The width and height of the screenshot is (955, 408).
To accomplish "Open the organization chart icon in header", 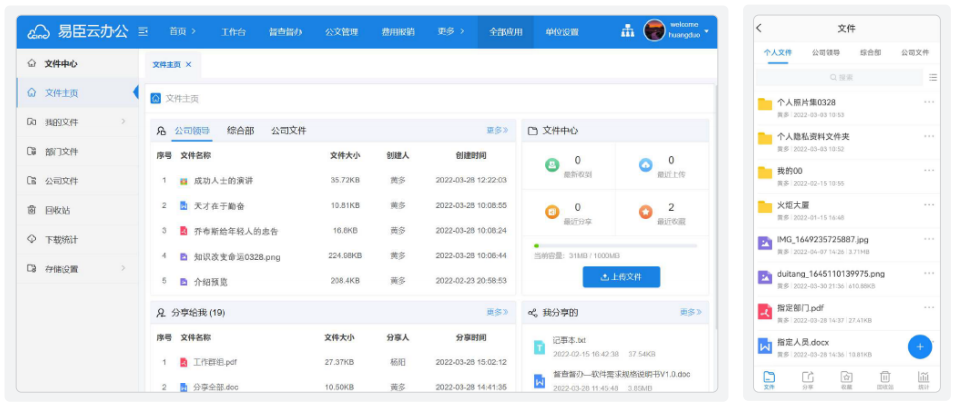I will pyautogui.click(x=627, y=31).
